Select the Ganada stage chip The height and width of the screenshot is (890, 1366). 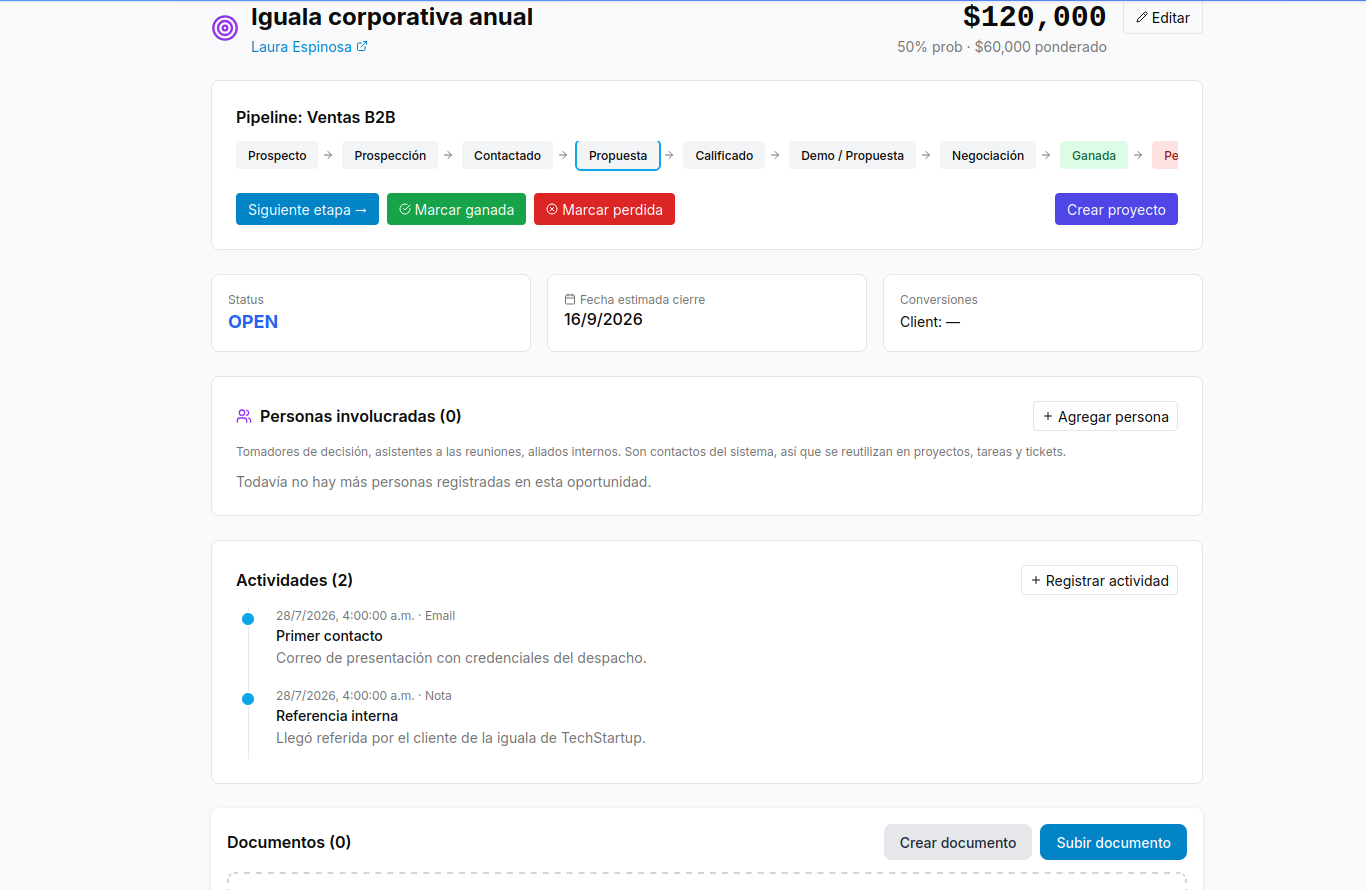point(1094,155)
